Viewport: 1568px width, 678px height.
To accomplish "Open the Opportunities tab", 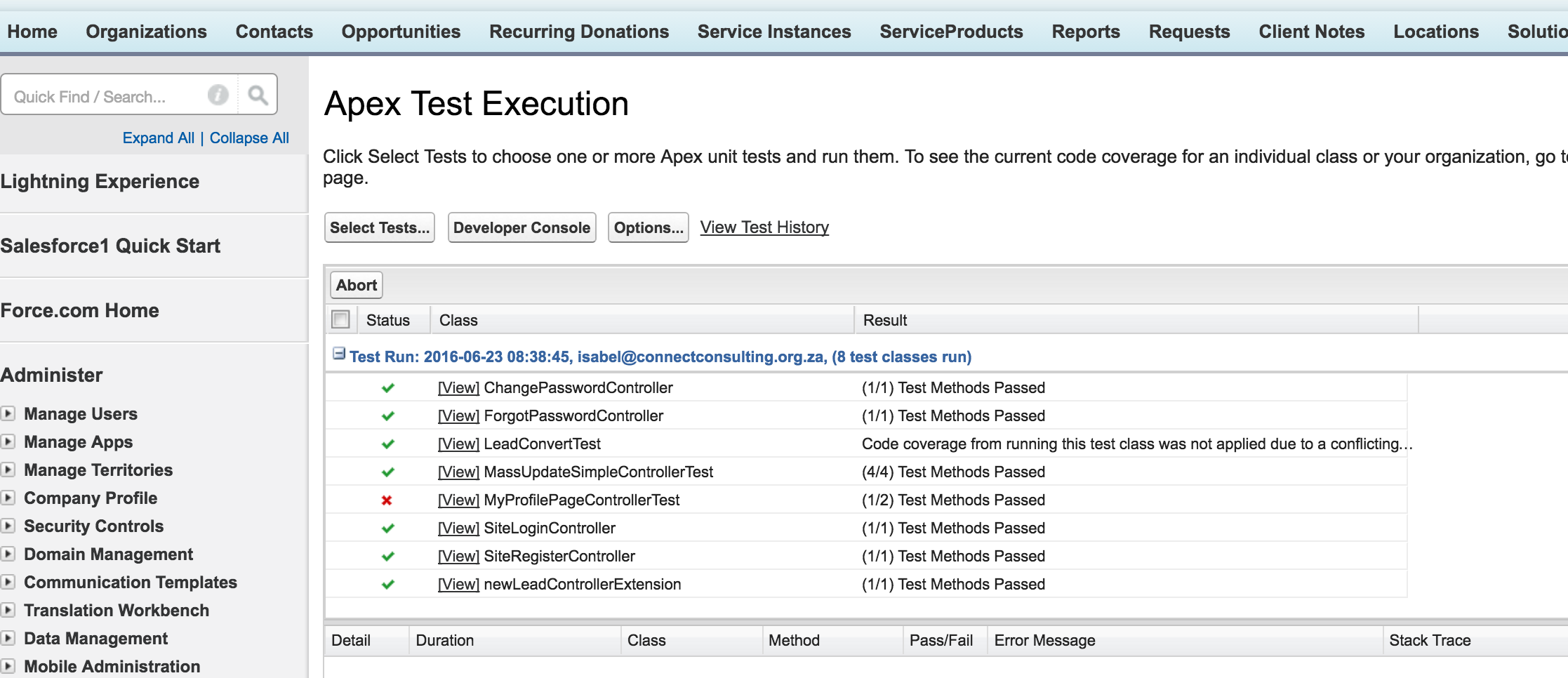I will [401, 32].
